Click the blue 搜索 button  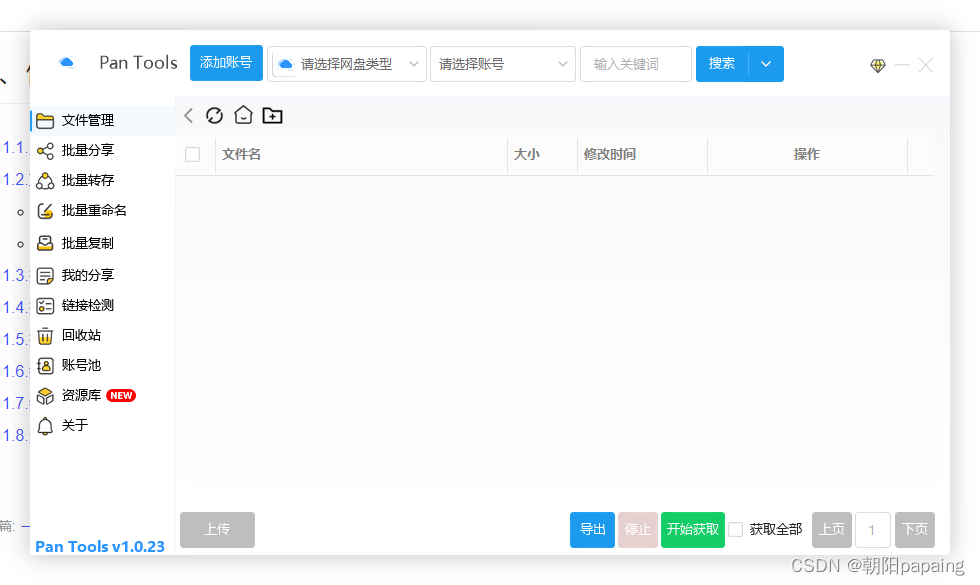click(722, 64)
